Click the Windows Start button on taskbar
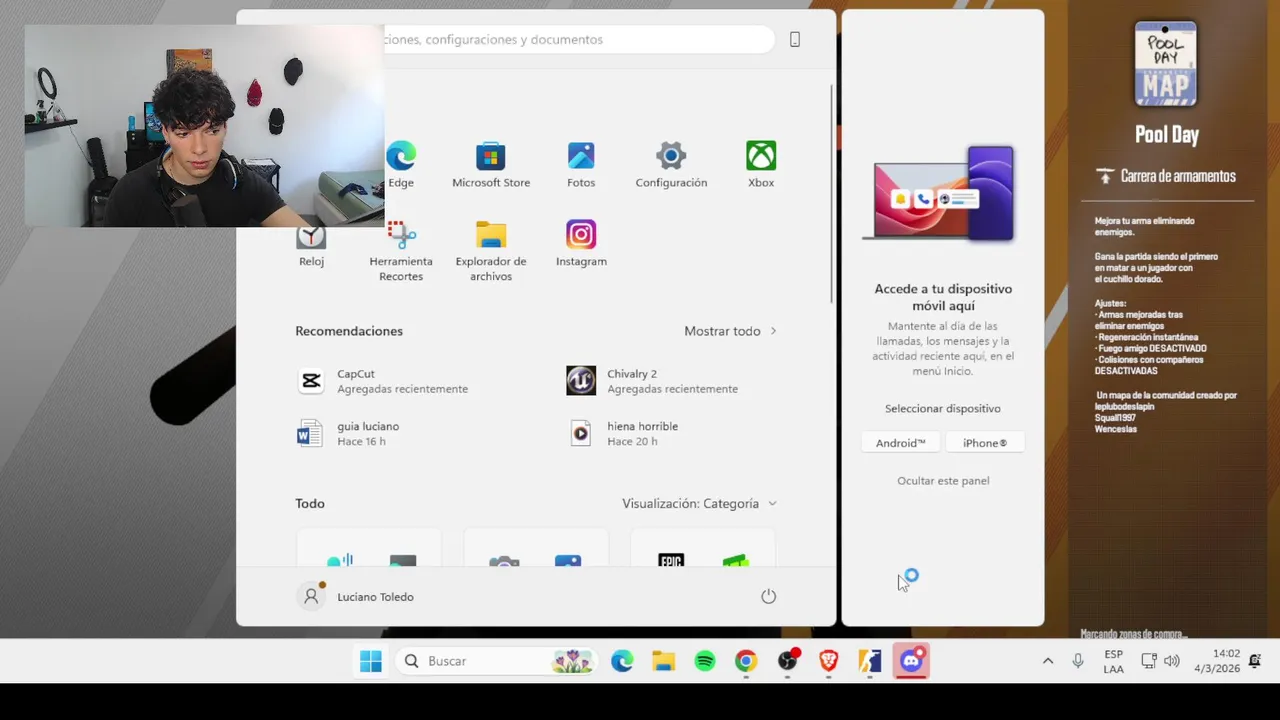 pos(371,661)
